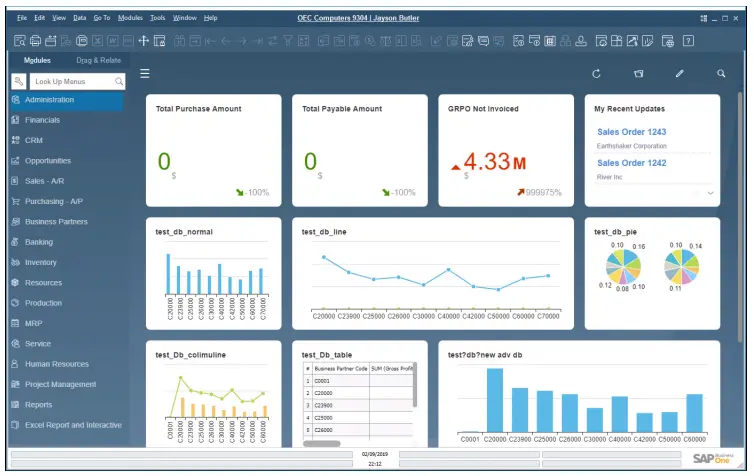Viewport: 754px width, 476px height.
Task: Select row C23900 in test_Db_table
Action: [358, 405]
